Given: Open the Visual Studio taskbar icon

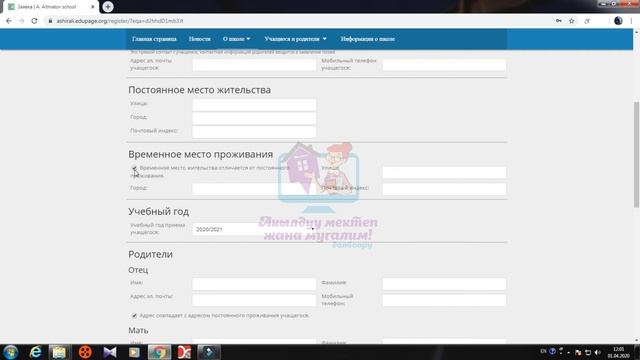Looking at the screenshot, I should (109, 352).
